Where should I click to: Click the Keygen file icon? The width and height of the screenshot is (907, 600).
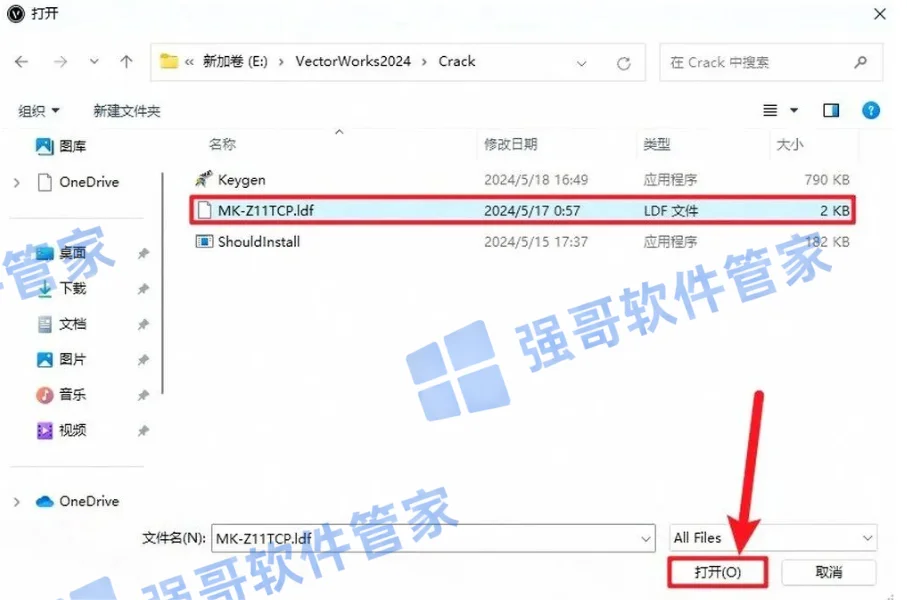coord(204,179)
